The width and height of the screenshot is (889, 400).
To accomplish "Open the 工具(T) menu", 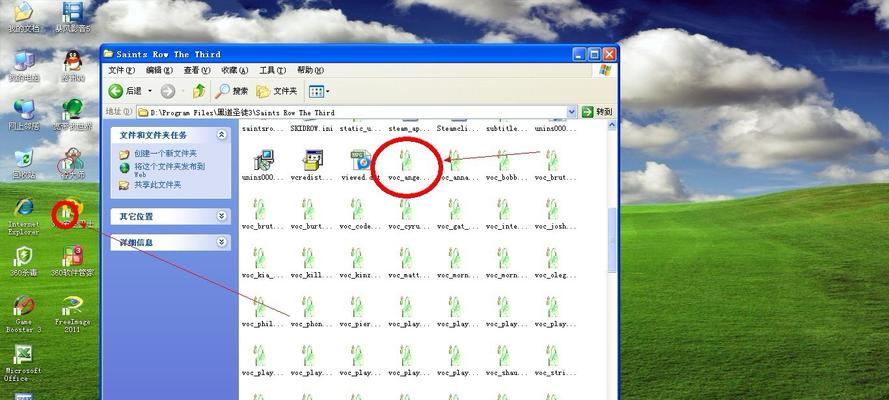I will (x=272, y=70).
